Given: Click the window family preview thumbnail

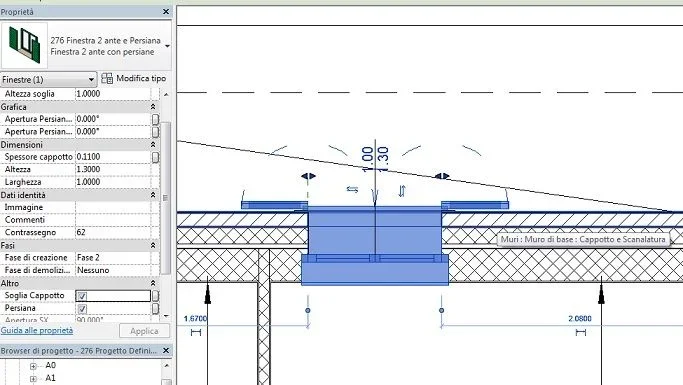Looking at the screenshot, I should tap(24, 46).
